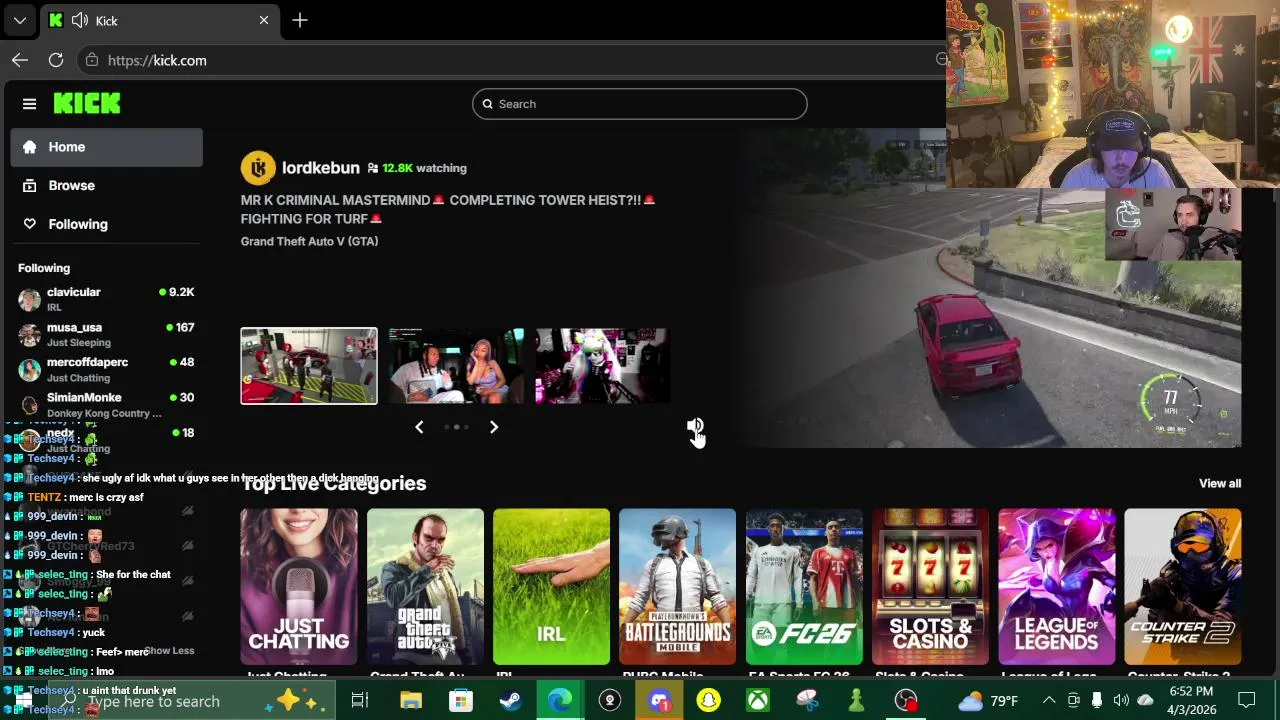Open PUBG Battlegrounds Mobile category card
Image resolution: width=1280 pixels, height=720 pixels.
tap(677, 587)
